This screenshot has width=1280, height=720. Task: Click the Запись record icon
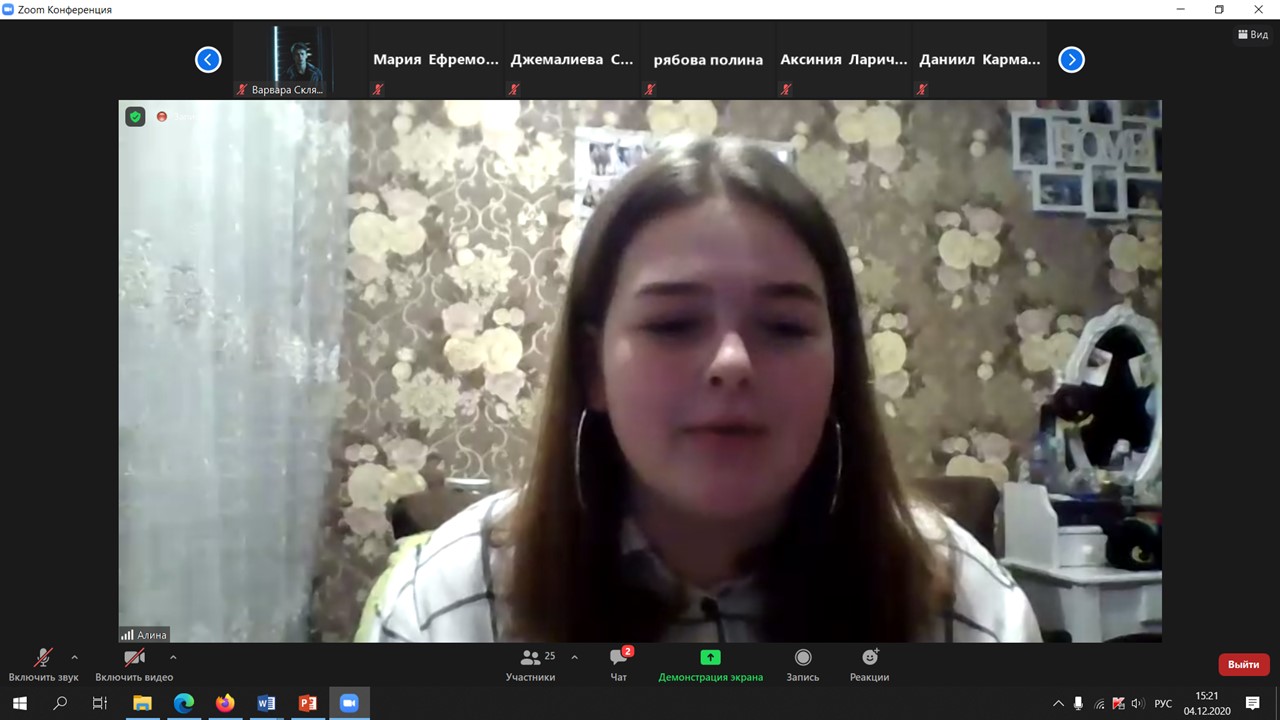(x=802, y=658)
